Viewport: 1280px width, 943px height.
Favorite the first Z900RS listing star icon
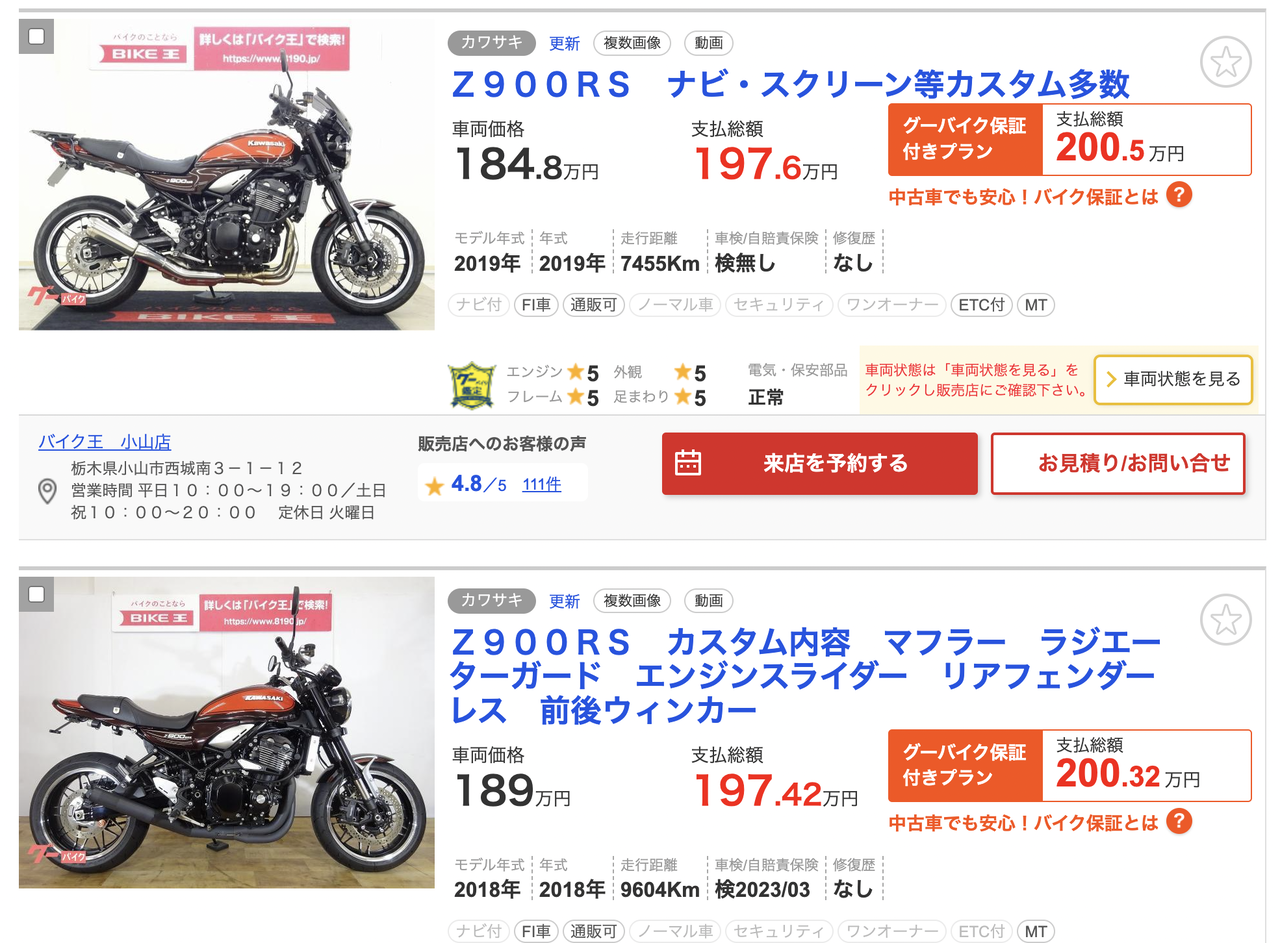pos(1225,63)
